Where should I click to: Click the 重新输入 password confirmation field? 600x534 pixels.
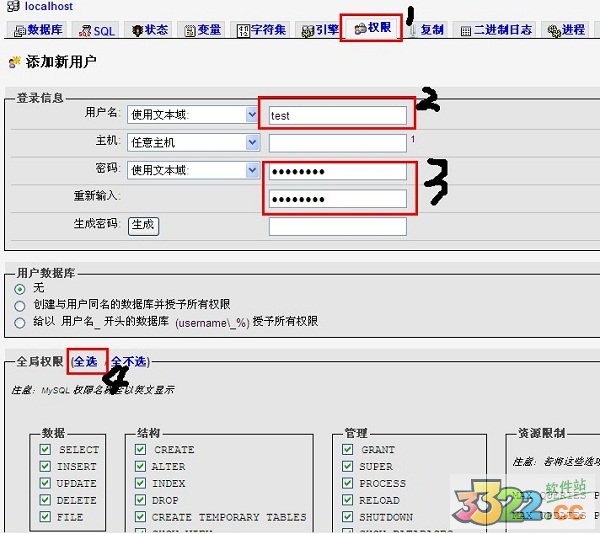point(338,199)
